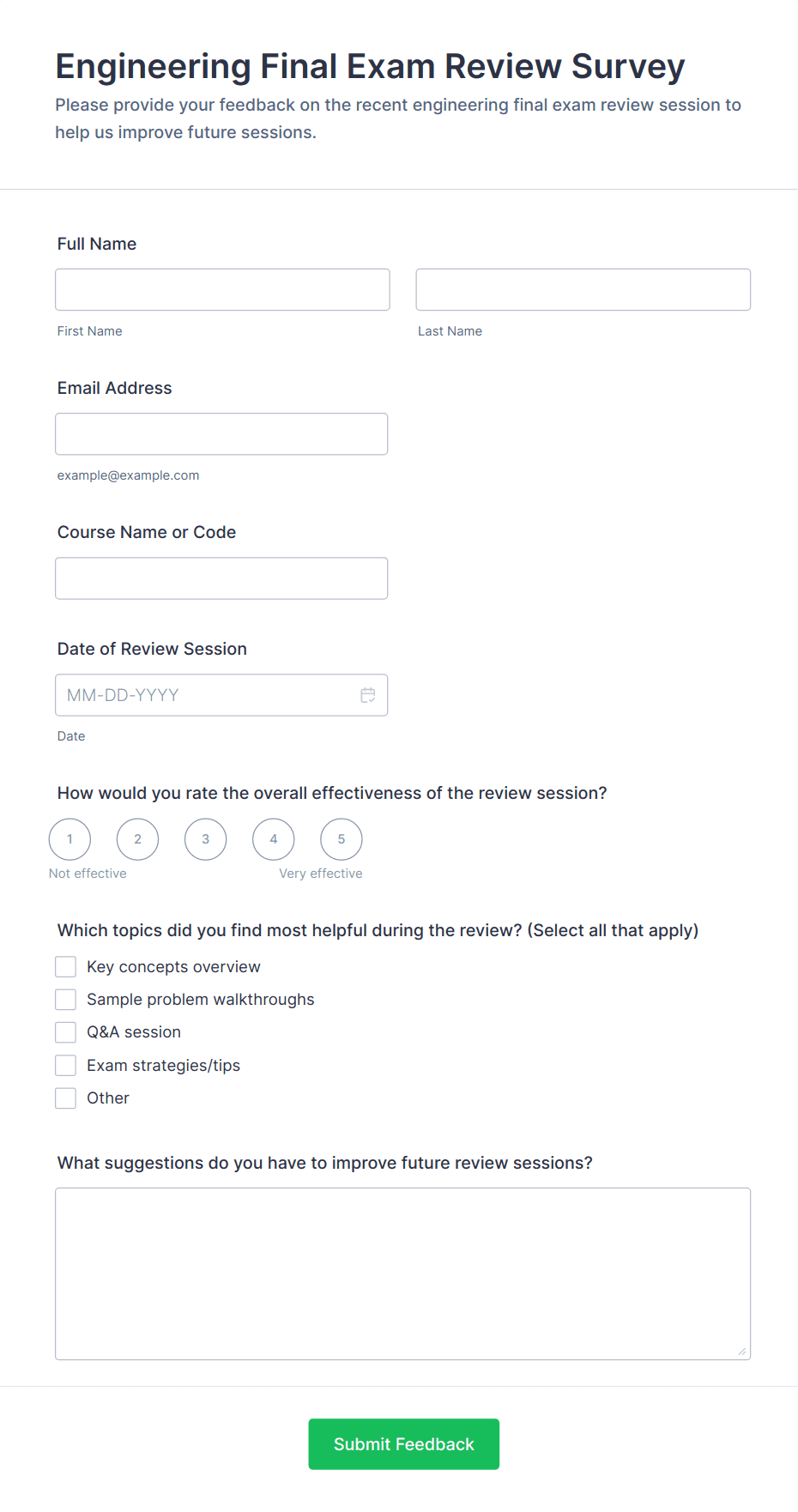The height and width of the screenshot is (1512, 798).
Task: Select rating 2 circle
Action: pyautogui.click(x=137, y=839)
